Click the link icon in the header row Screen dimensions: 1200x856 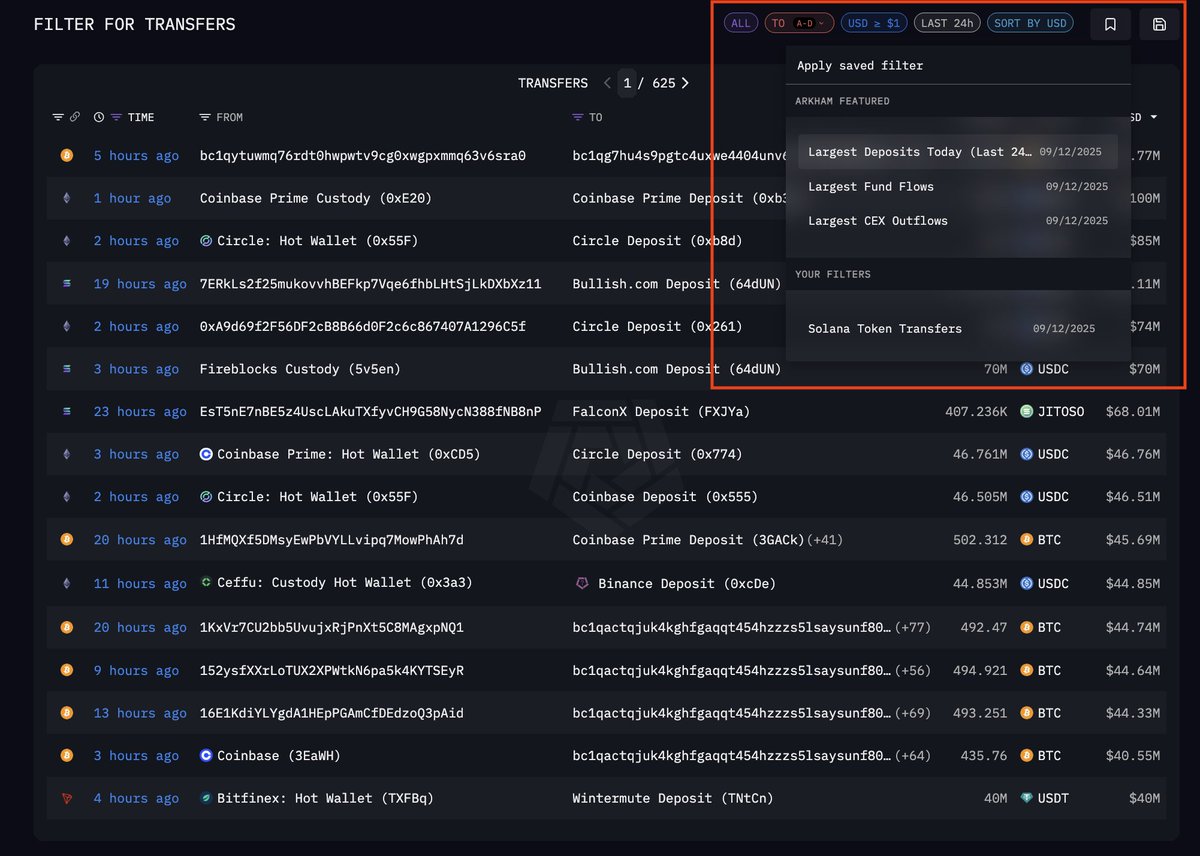74,117
